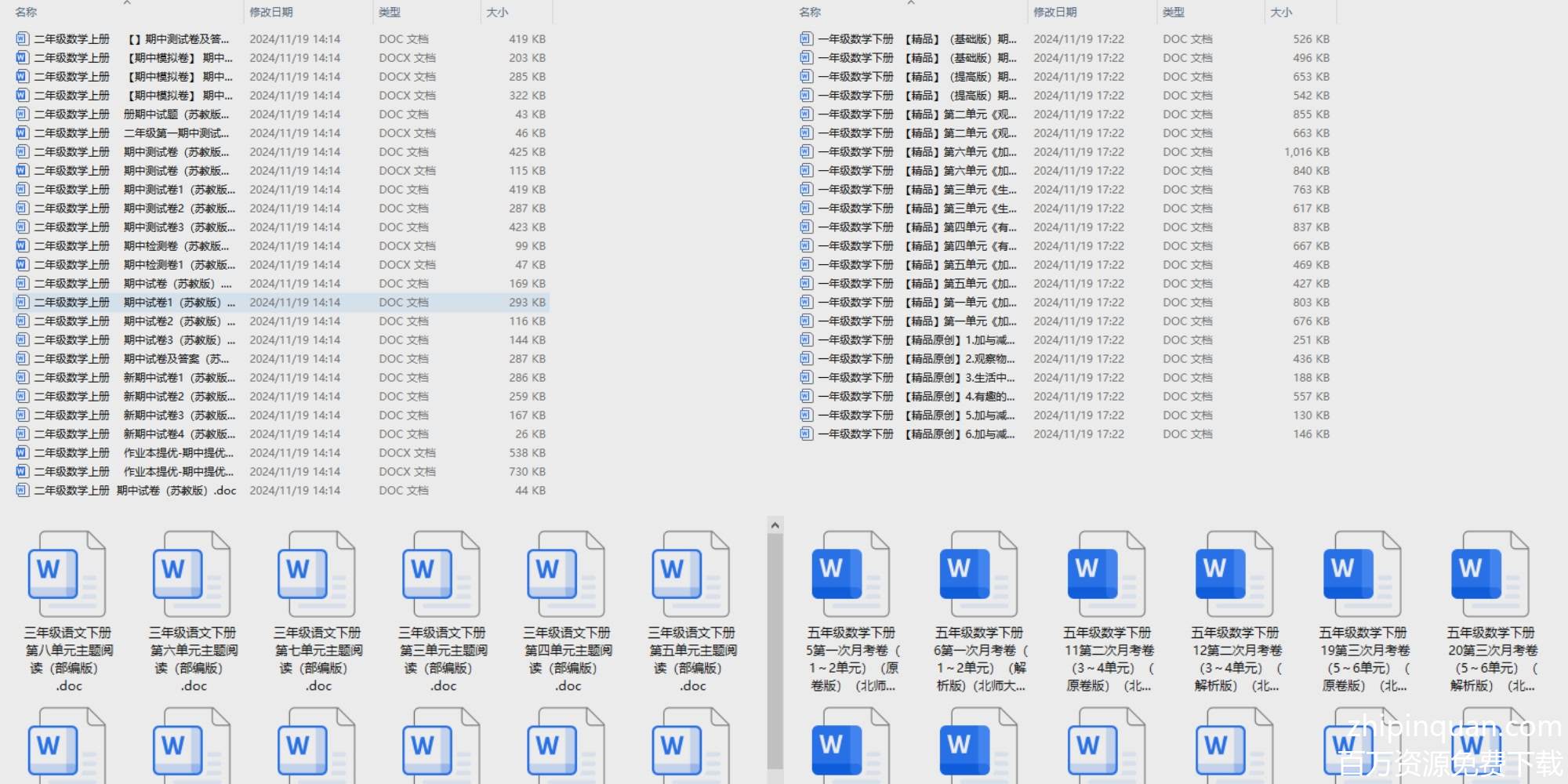Viewport: 1568px width, 784px height.
Task: Click sort arrow above 名称 in 二年级数学上册 list
Action: pos(127,3)
